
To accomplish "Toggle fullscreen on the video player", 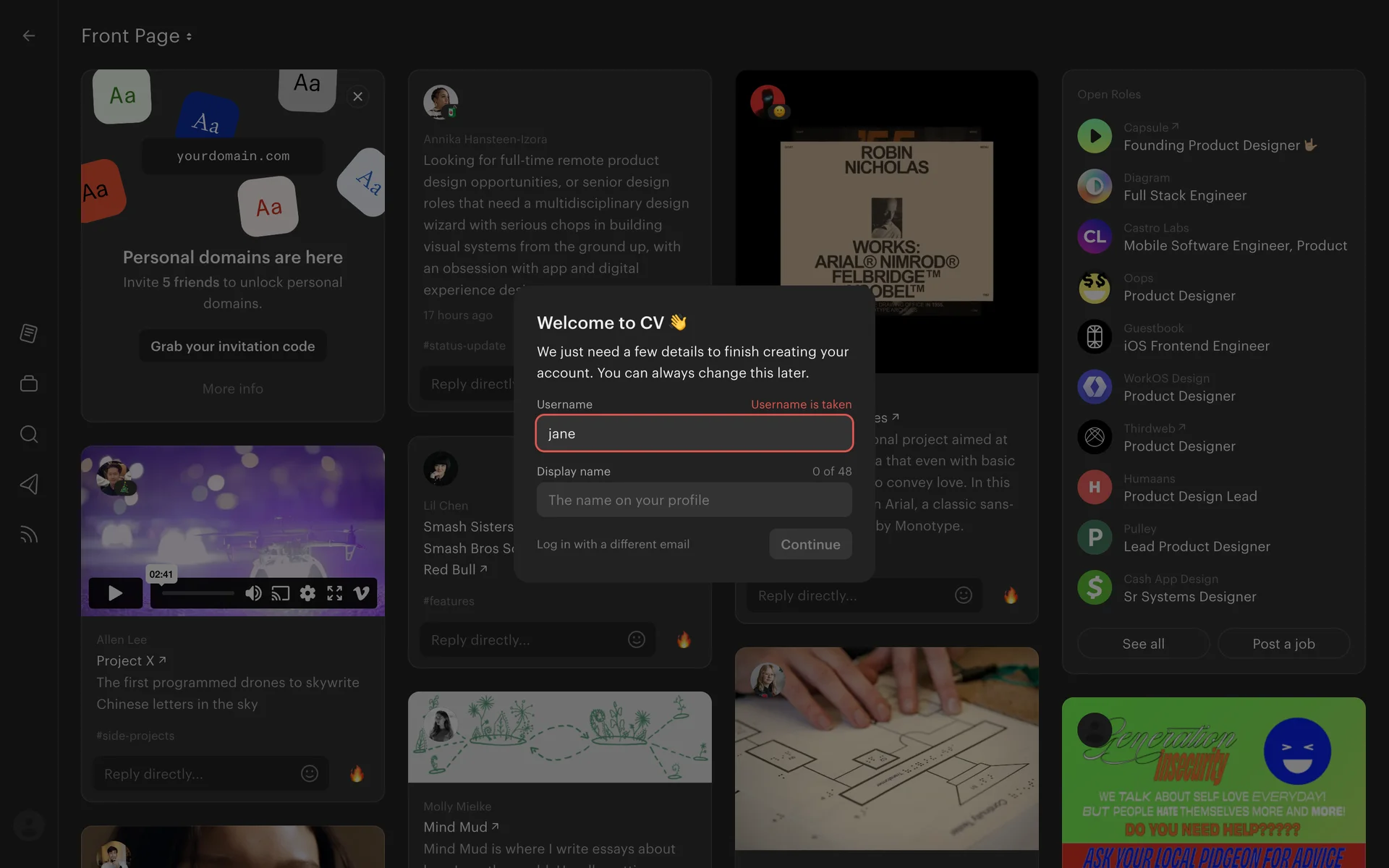I will [334, 593].
